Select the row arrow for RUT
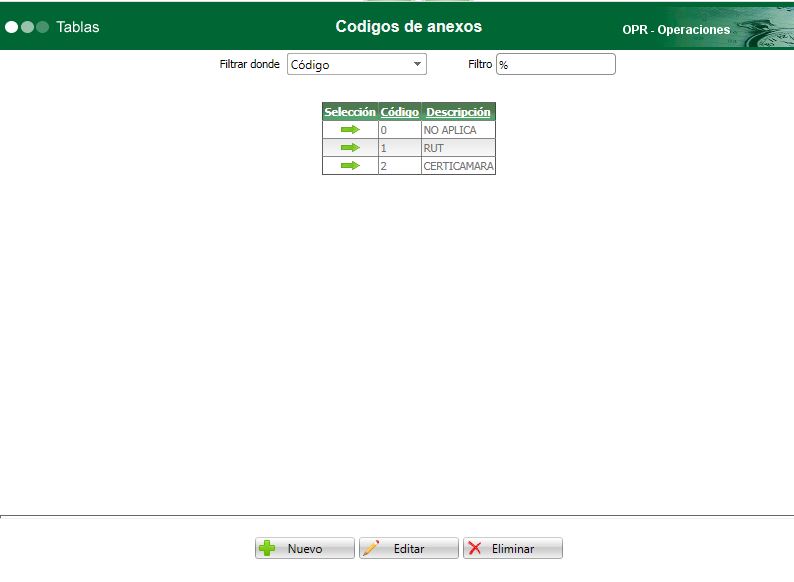This screenshot has width=794, height=582. pyautogui.click(x=350, y=148)
